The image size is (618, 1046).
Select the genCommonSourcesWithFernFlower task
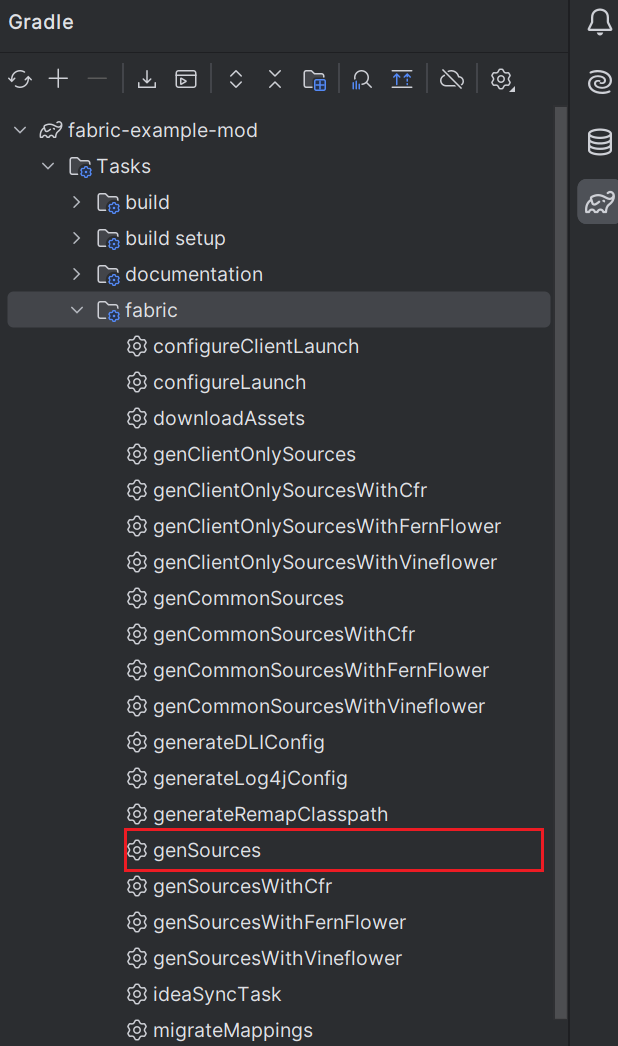pyautogui.click(x=321, y=670)
